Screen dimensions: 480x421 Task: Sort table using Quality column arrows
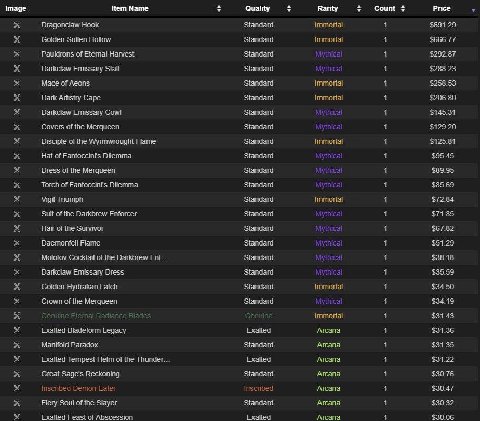point(289,9)
